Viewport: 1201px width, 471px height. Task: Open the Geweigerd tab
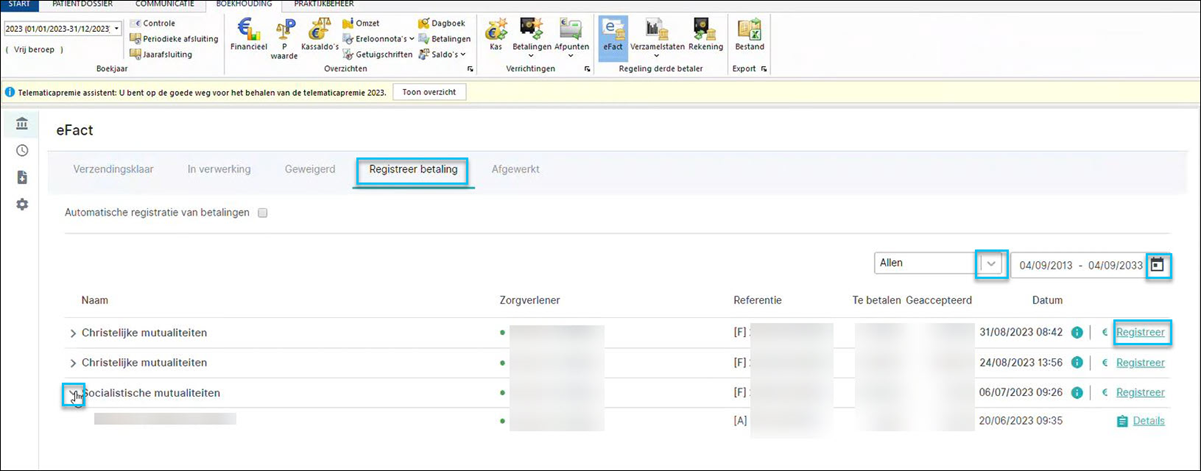tap(310, 170)
